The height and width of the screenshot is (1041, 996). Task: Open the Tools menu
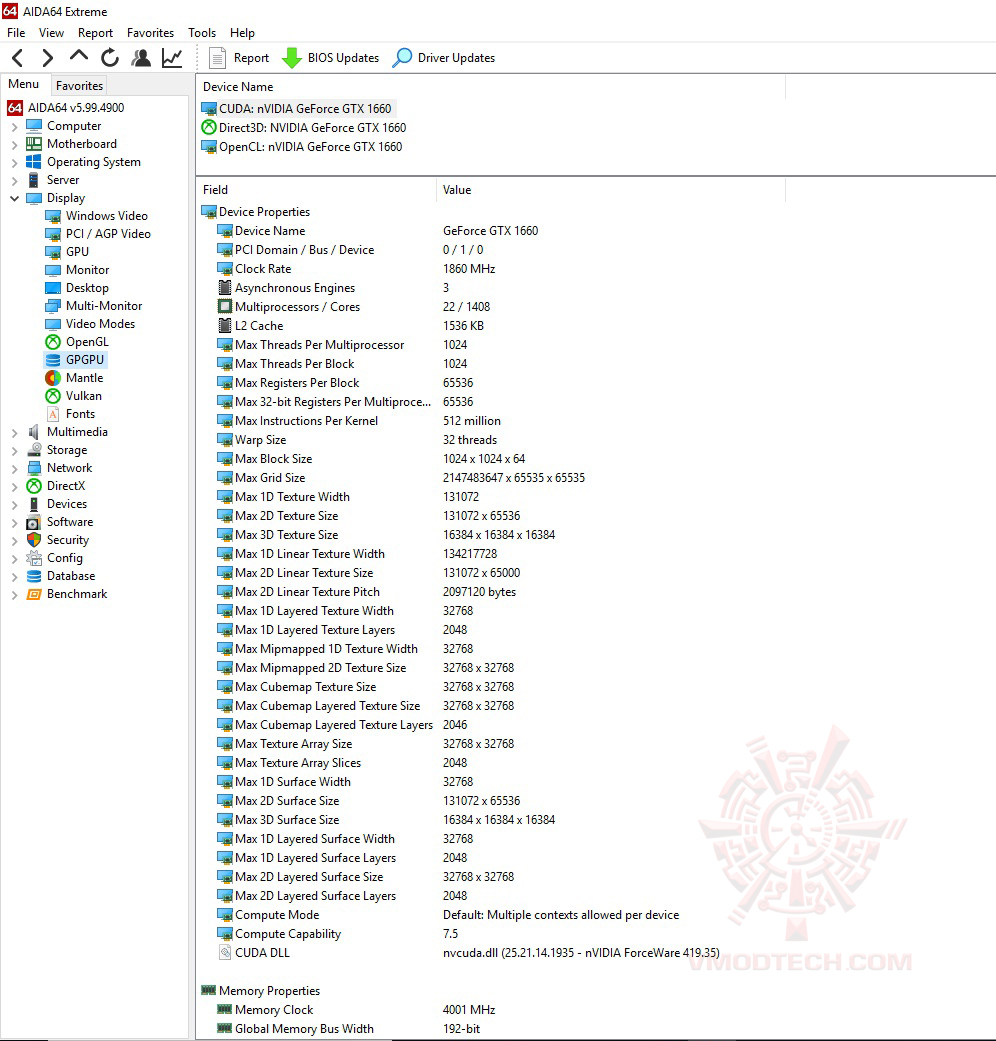(x=202, y=33)
